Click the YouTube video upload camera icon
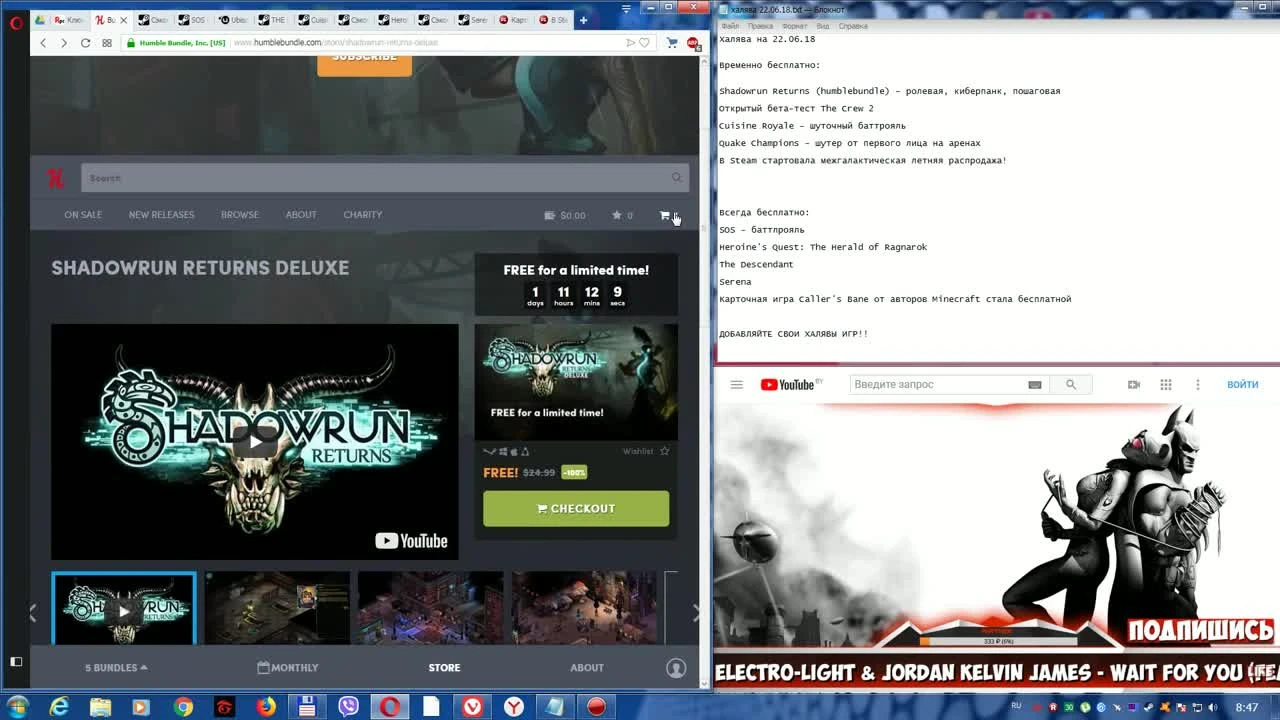 (1132, 384)
